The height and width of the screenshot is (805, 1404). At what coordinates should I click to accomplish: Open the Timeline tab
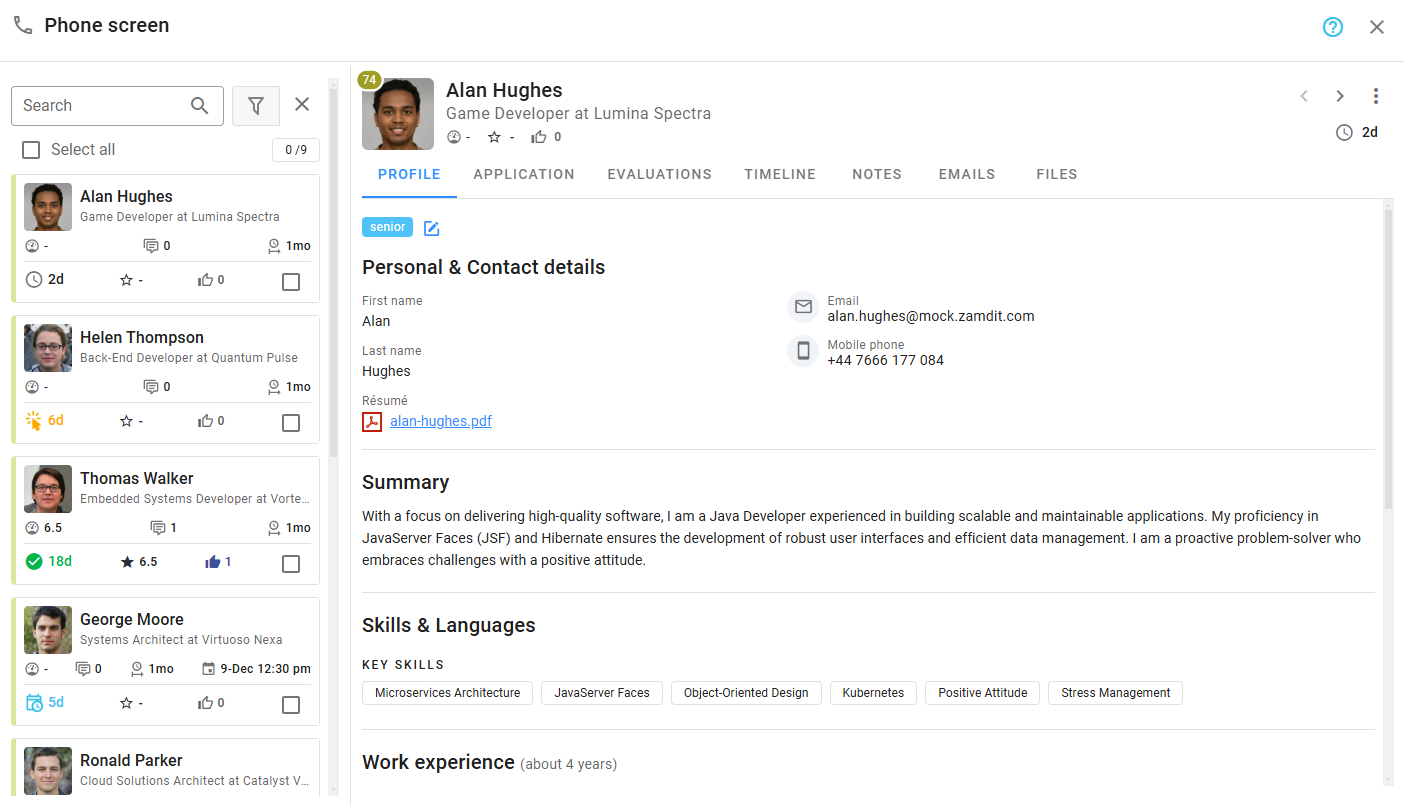click(780, 174)
